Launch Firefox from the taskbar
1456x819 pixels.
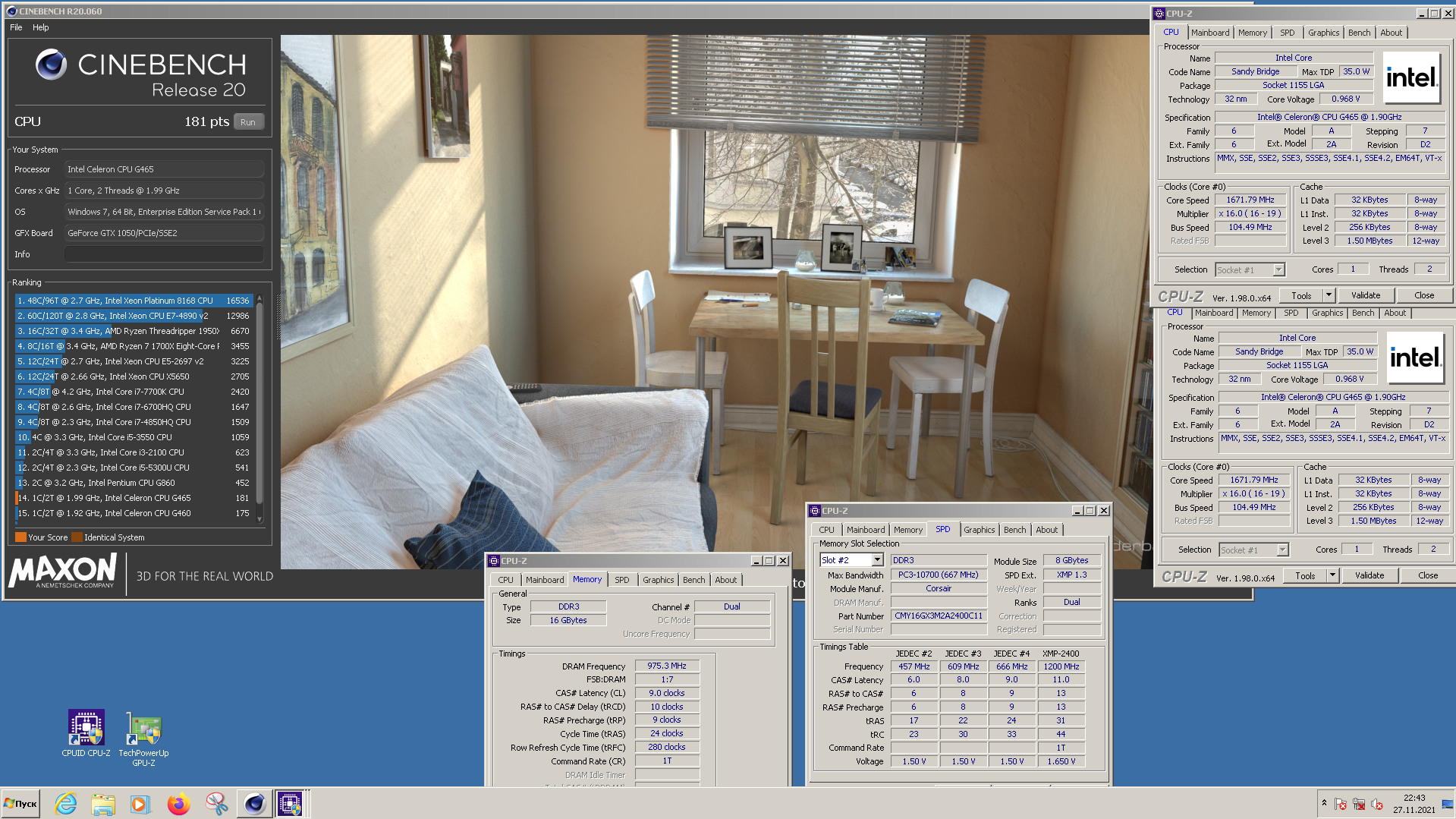[178, 803]
